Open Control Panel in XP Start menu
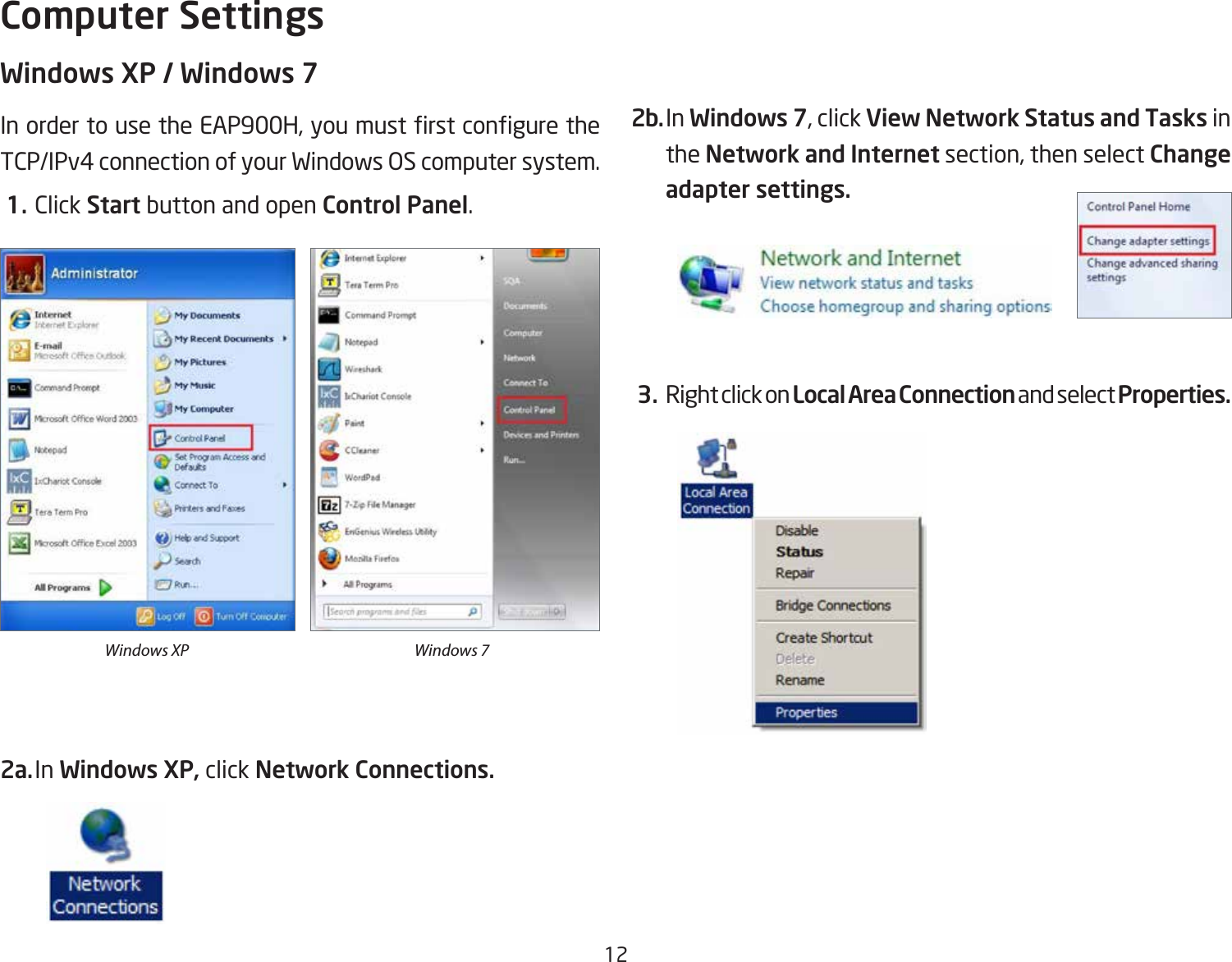This screenshot has height=962, width=1232. [200, 437]
